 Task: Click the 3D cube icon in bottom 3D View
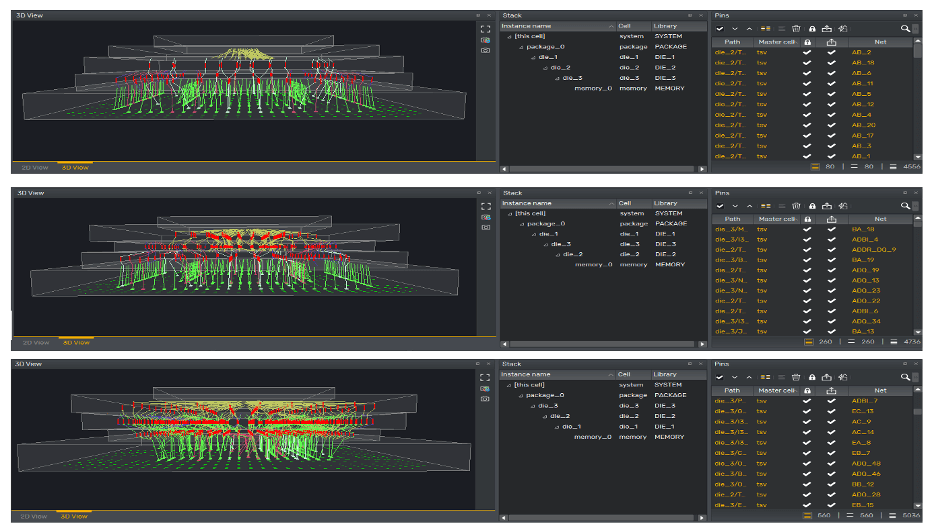(x=485, y=388)
